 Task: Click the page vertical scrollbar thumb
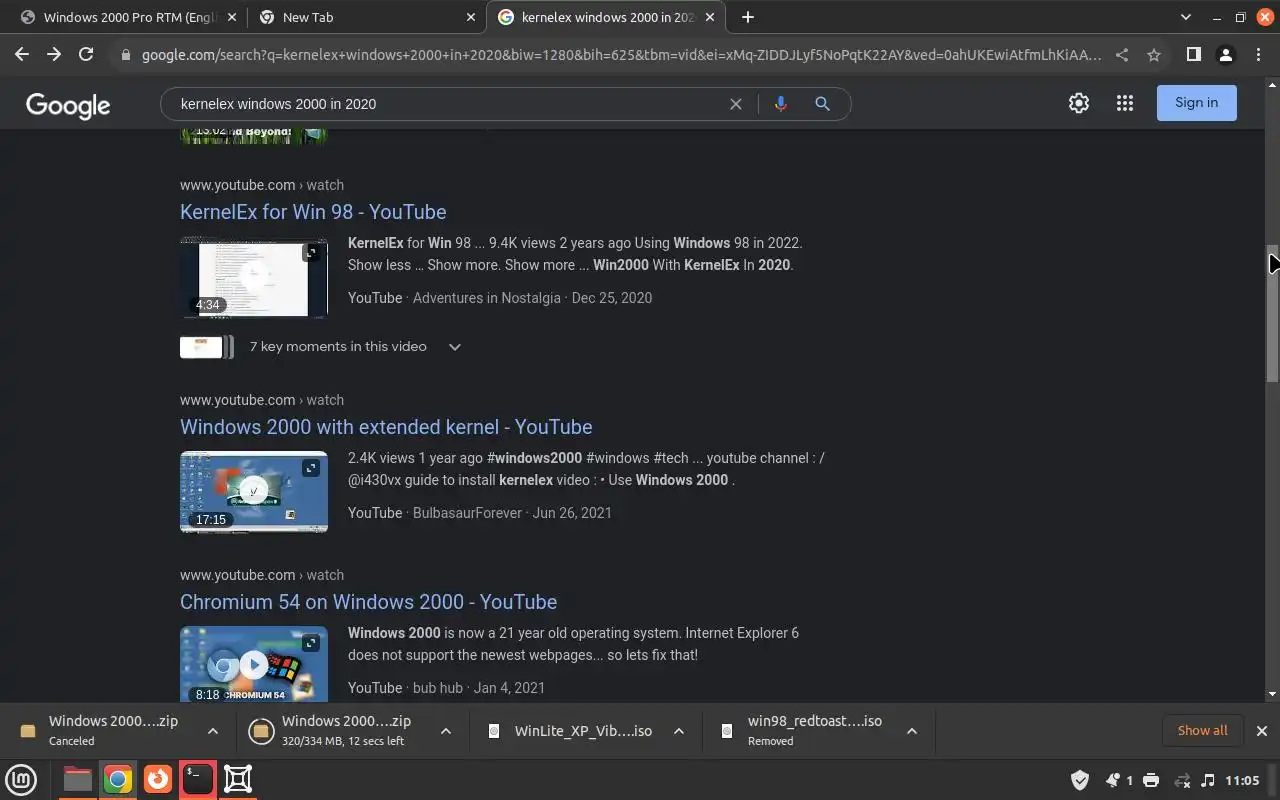pyautogui.click(x=1272, y=312)
